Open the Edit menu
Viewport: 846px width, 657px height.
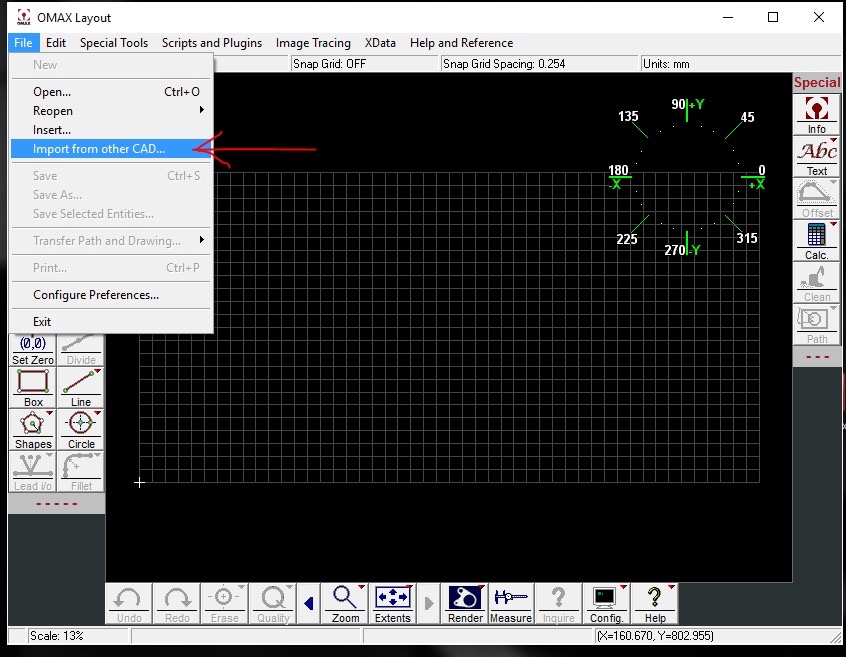(x=56, y=43)
